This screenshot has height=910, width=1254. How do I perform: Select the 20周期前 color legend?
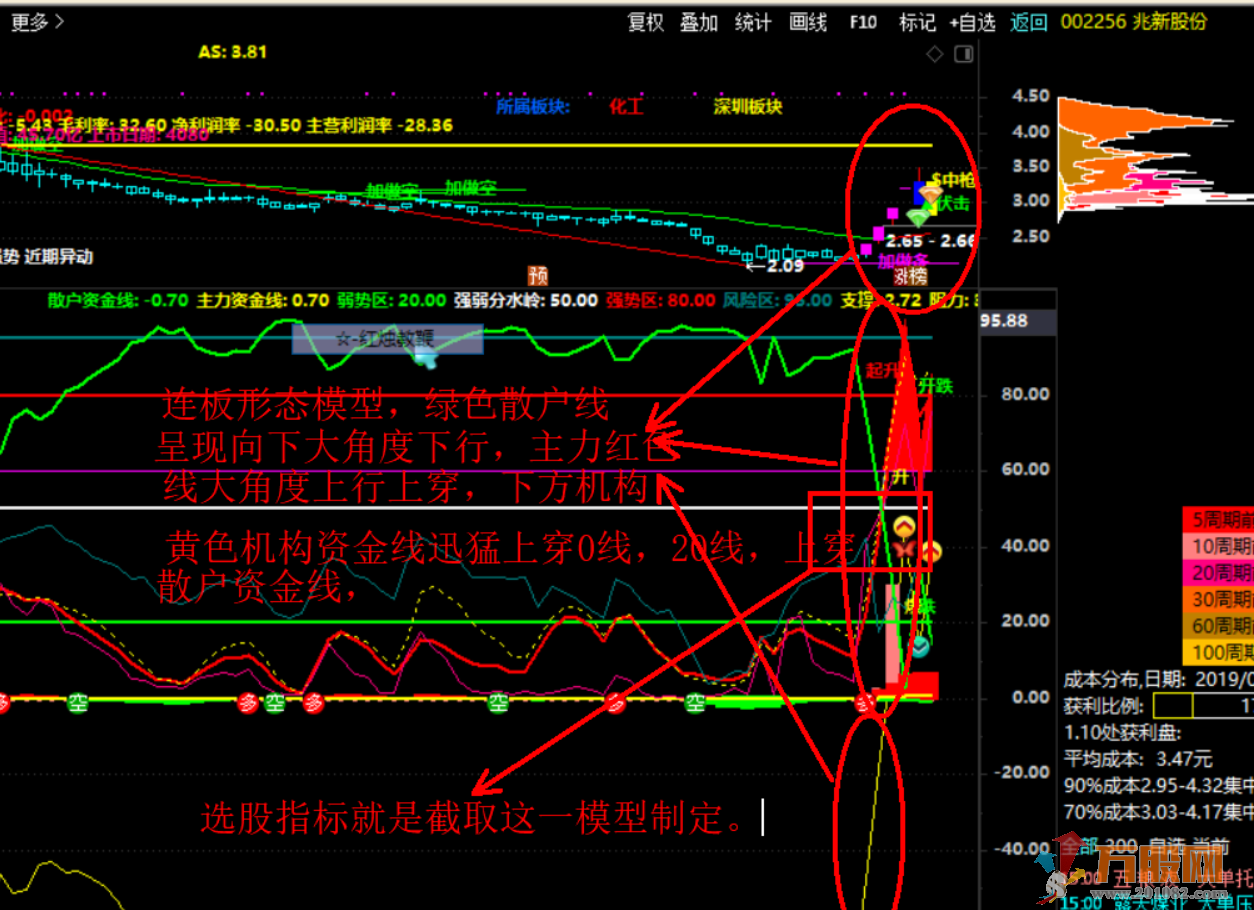(x=1218, y=572)
